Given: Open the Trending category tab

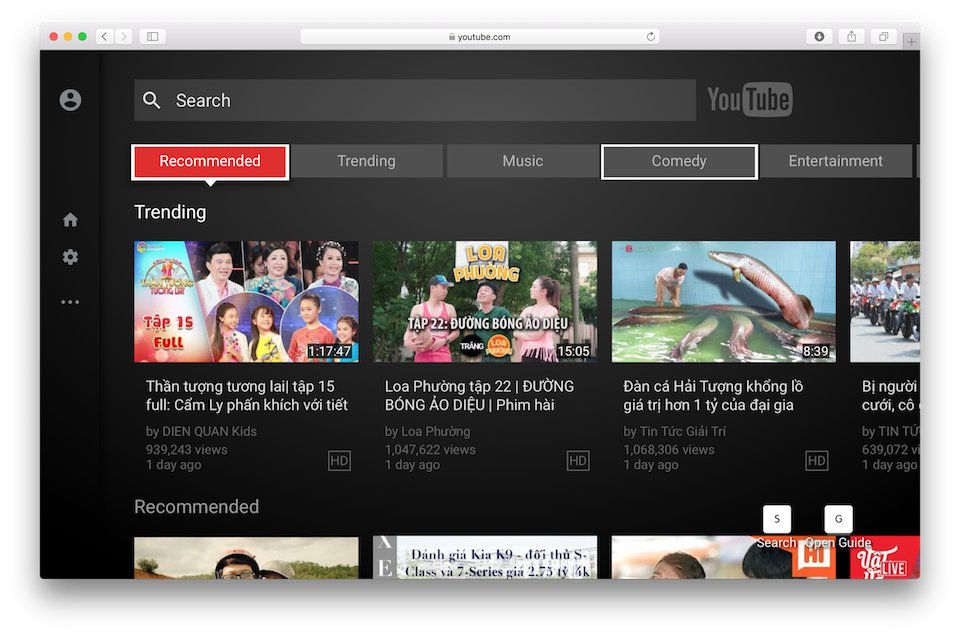Looking at the screenshot, I should coord(366,160).
